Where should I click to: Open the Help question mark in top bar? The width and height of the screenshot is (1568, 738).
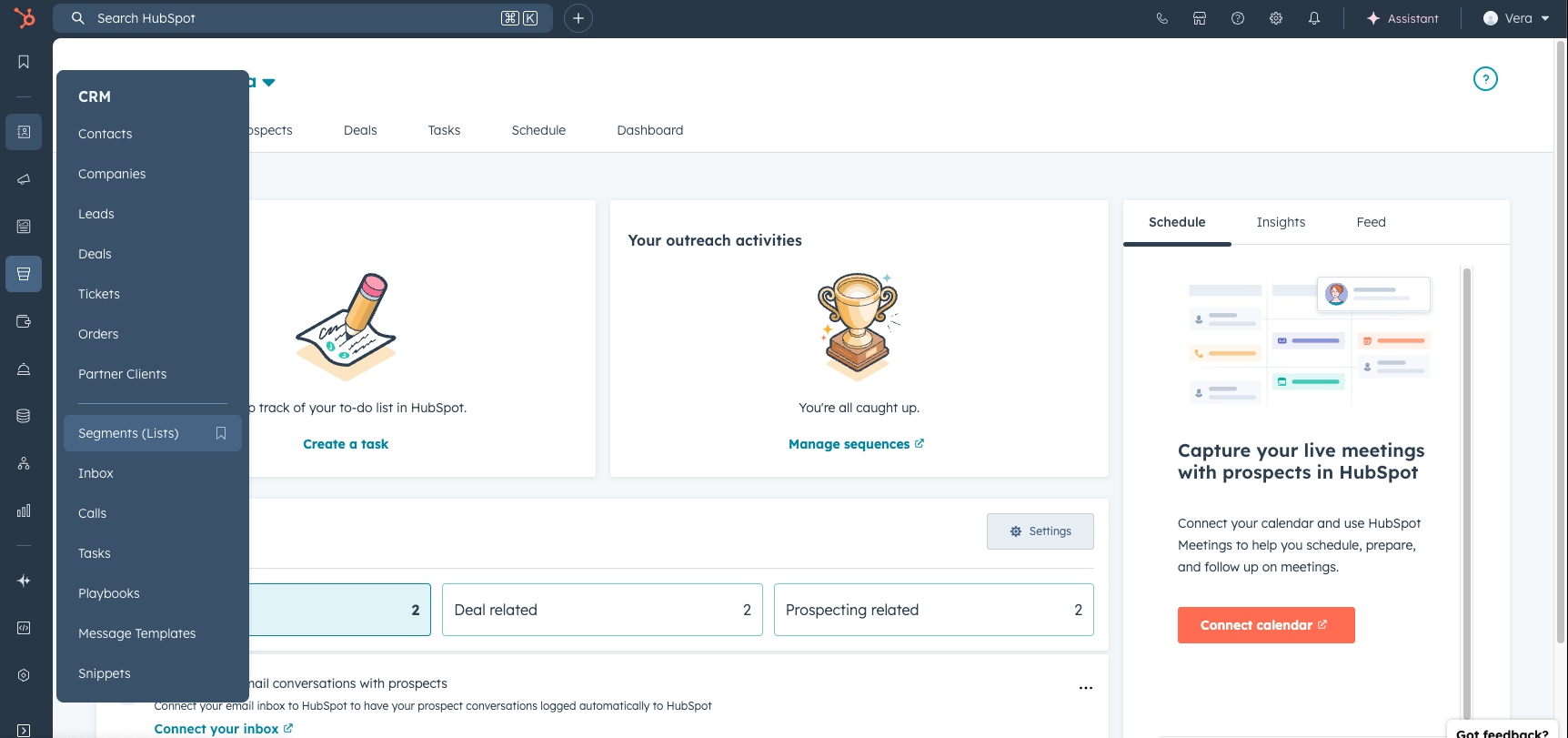pos(1238,18)
